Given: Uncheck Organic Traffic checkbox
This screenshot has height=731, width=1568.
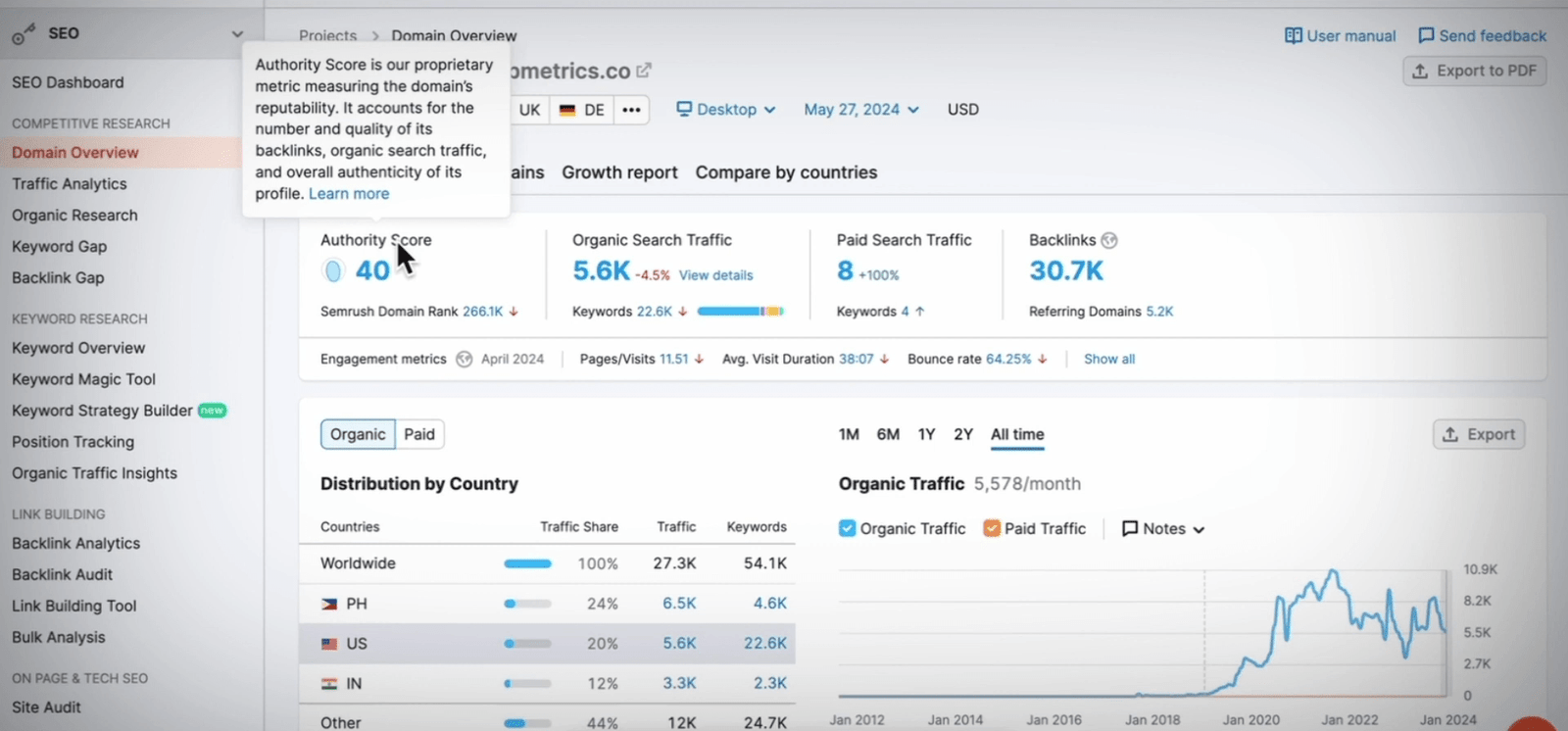Looking at the screenshot, I should (x=848, y=529).
